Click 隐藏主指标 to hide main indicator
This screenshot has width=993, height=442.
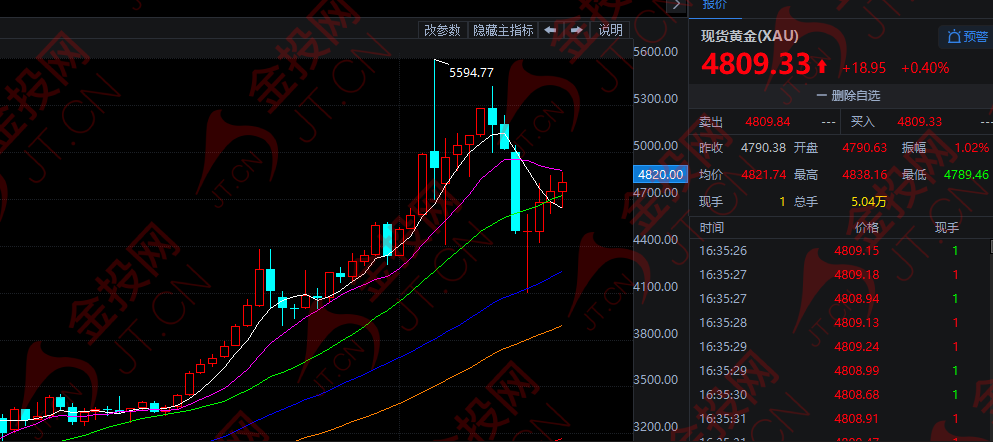[x=503, y=30]
